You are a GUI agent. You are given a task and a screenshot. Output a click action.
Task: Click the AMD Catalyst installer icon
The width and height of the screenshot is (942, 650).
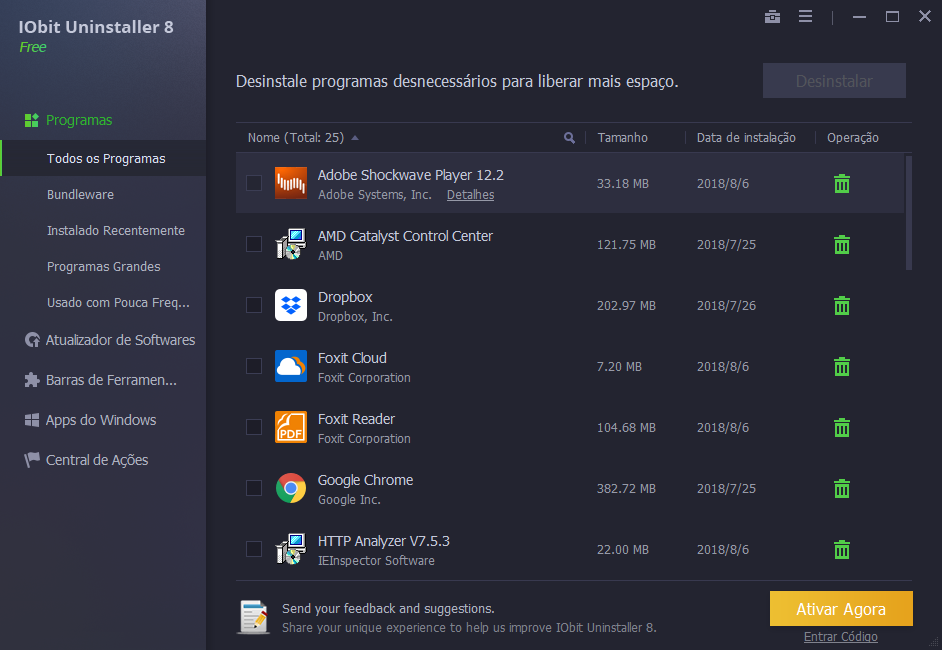tap(291, 245)
